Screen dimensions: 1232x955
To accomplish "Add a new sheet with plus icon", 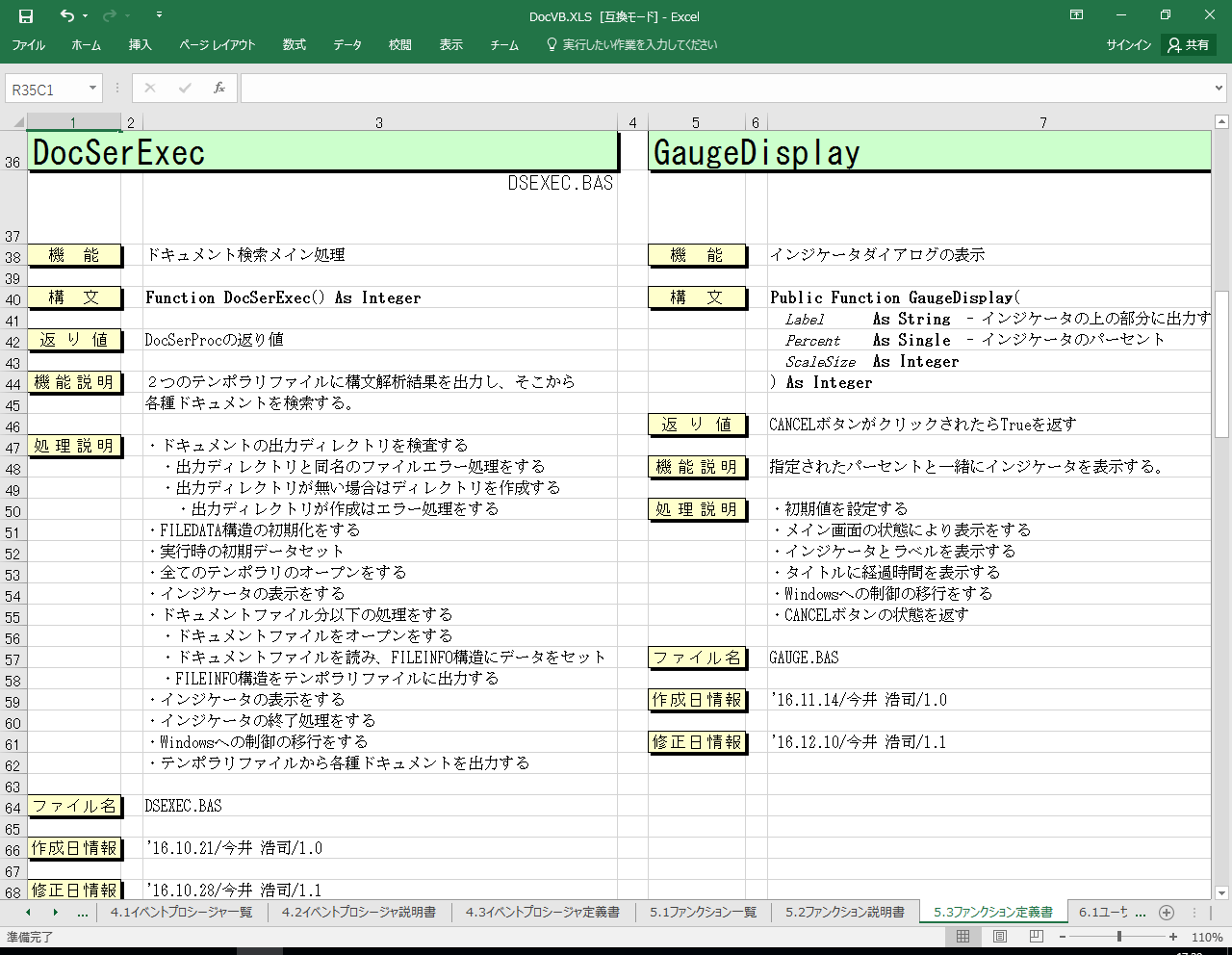I will pos(1167,912).
